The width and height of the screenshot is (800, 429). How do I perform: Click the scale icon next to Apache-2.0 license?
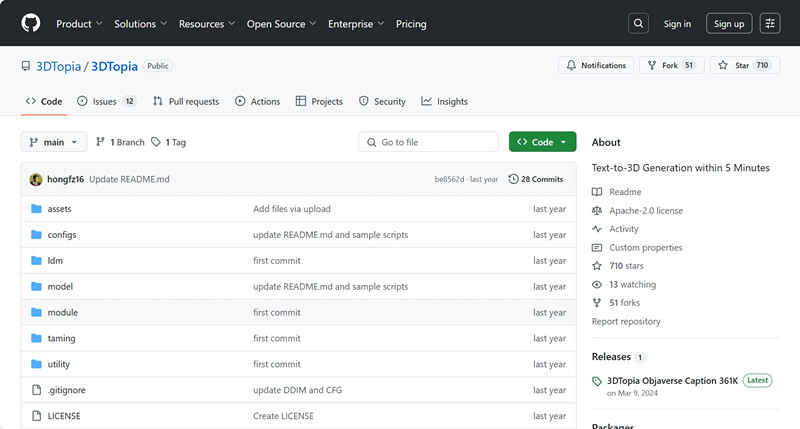click(597, 211)
